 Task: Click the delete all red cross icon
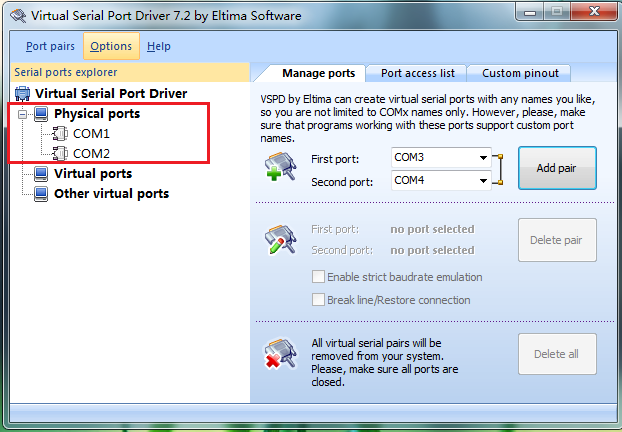click(280, 353)
